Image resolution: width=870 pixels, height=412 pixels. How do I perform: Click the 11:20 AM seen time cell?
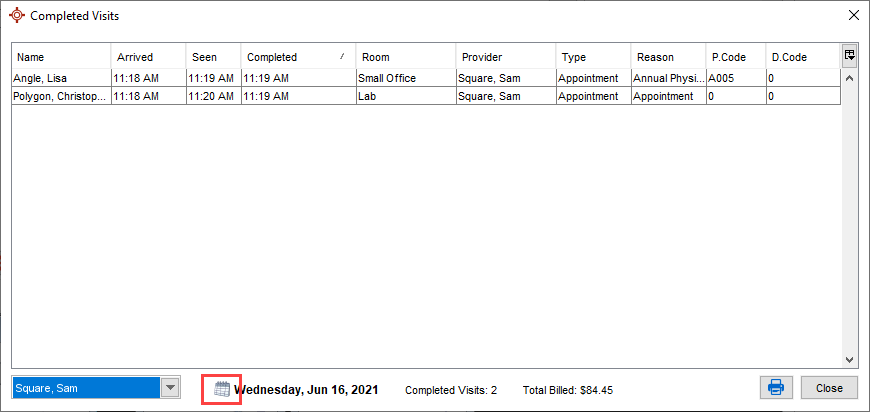pyautogui.click(x=214, y=96)
